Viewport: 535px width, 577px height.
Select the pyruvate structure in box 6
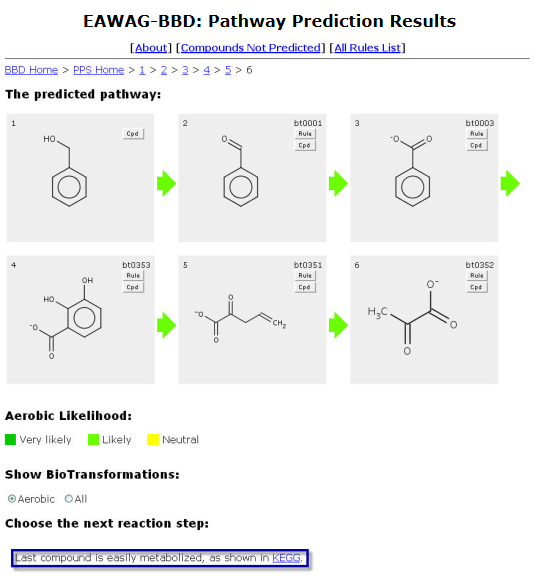[412, 317]
